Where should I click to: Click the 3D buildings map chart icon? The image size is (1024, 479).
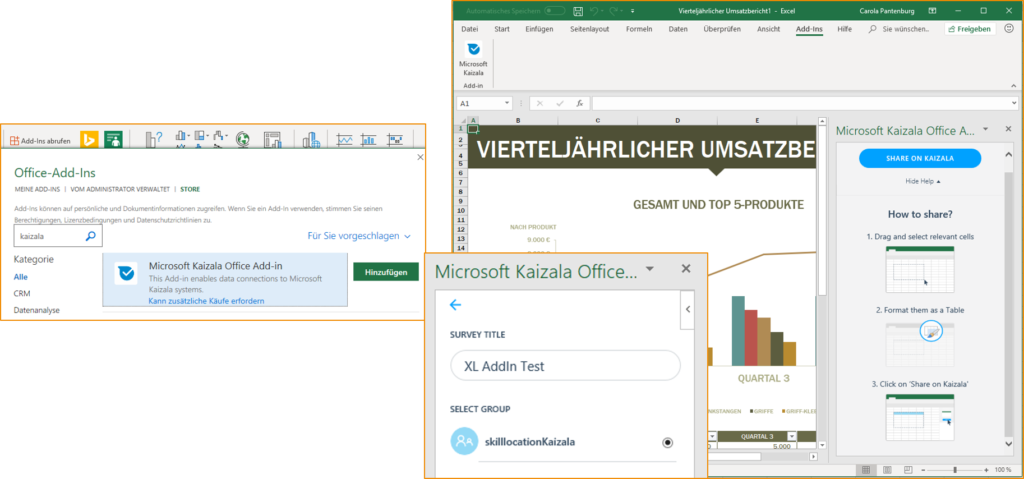[x=312, y=139]
